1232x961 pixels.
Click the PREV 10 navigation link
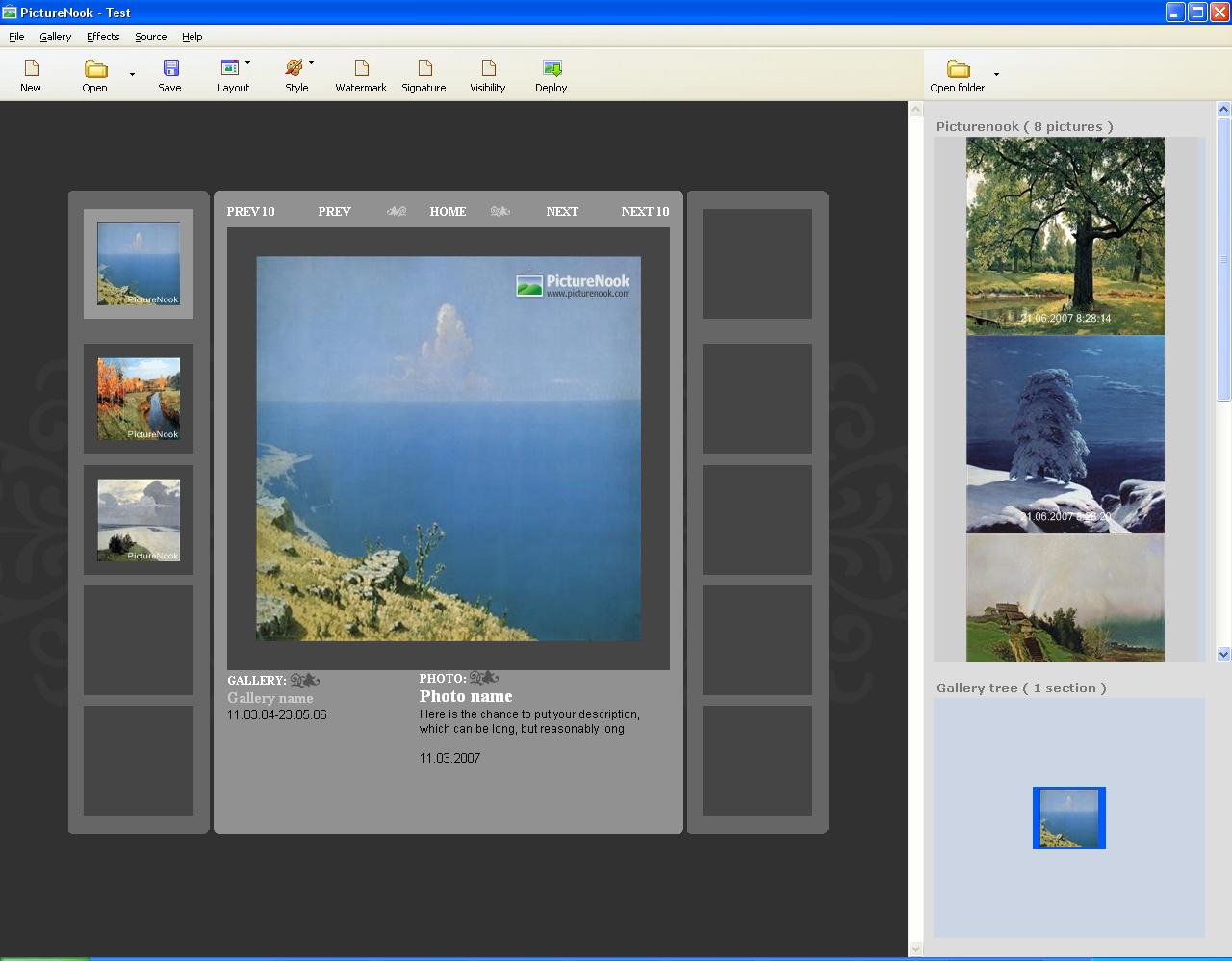(x=250, y=212)
